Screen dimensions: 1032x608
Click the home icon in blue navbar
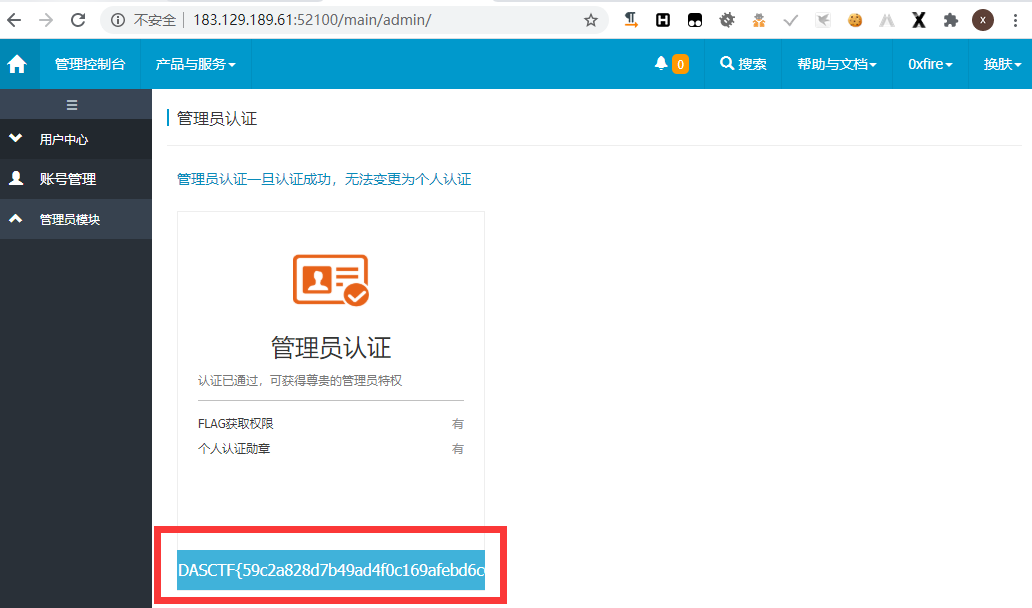17,64
